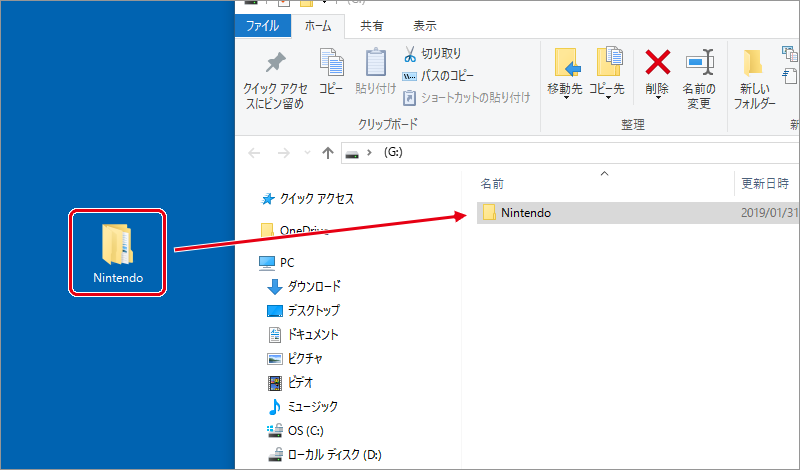The width and height of the screenshot is (800, 470).
Task: Click the Back navigation arrow
Action: point(254,153)
